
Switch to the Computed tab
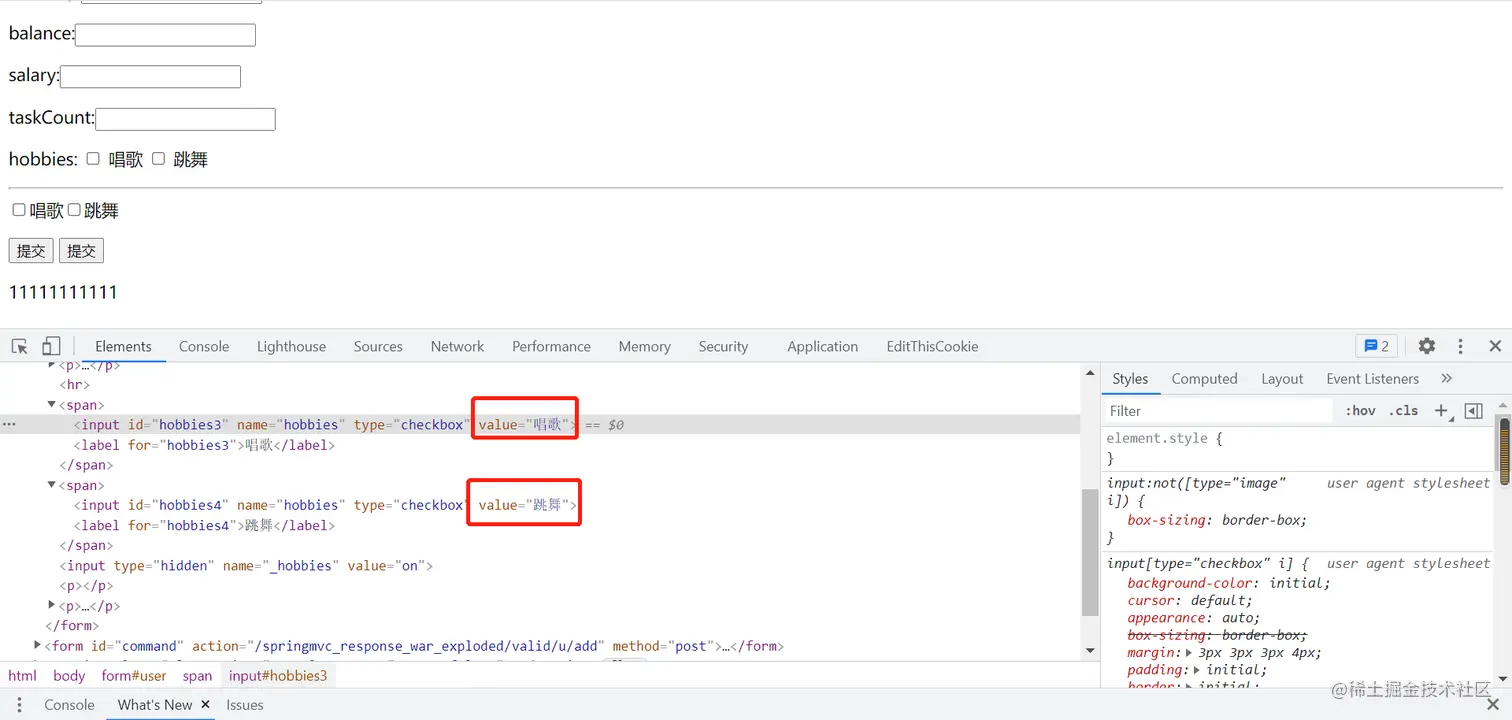pyautogui.click(x=1204, y=379)
